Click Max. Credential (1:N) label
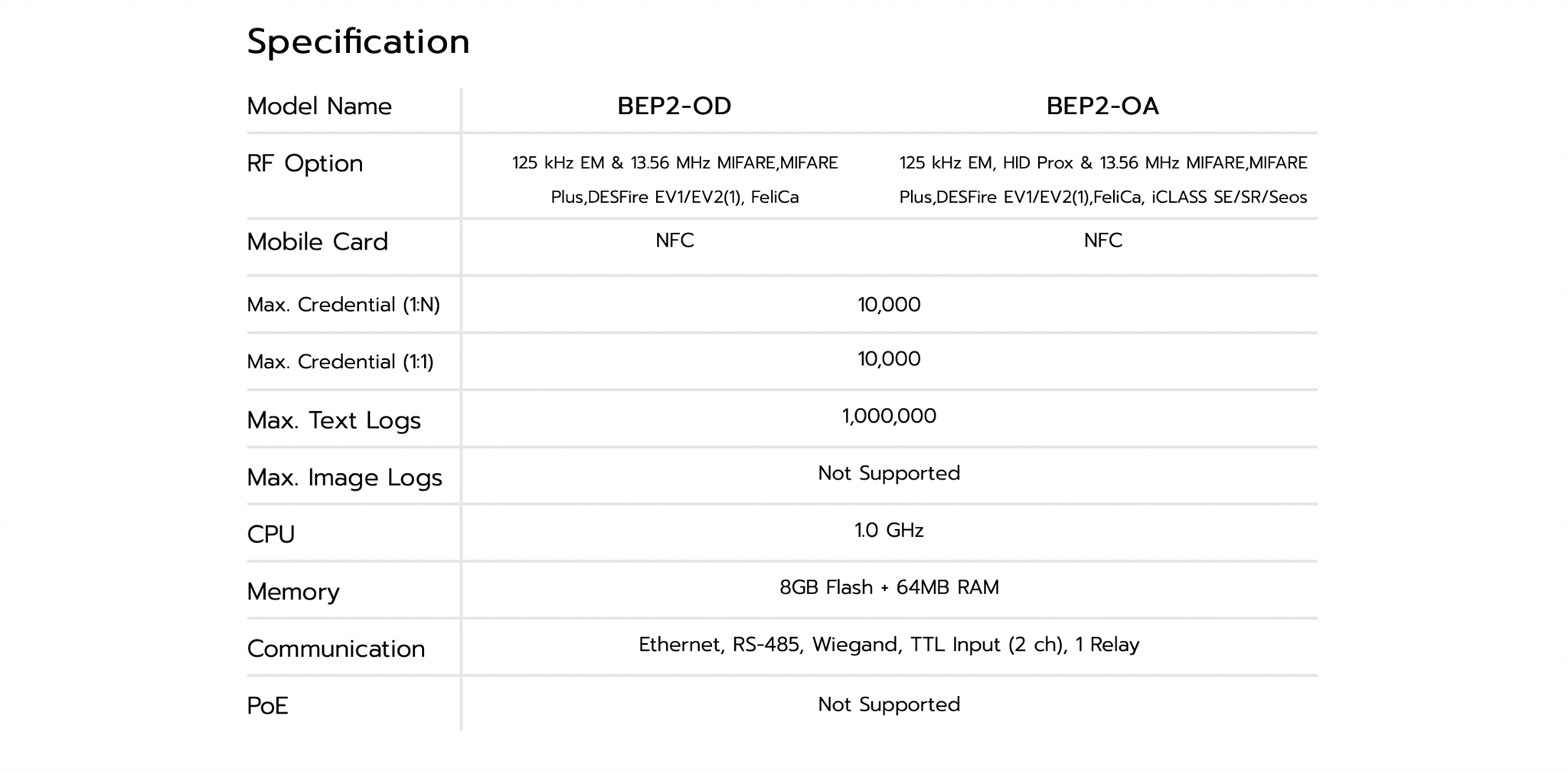Viewport: 1568px width, 771px height. tap(343, 305)
